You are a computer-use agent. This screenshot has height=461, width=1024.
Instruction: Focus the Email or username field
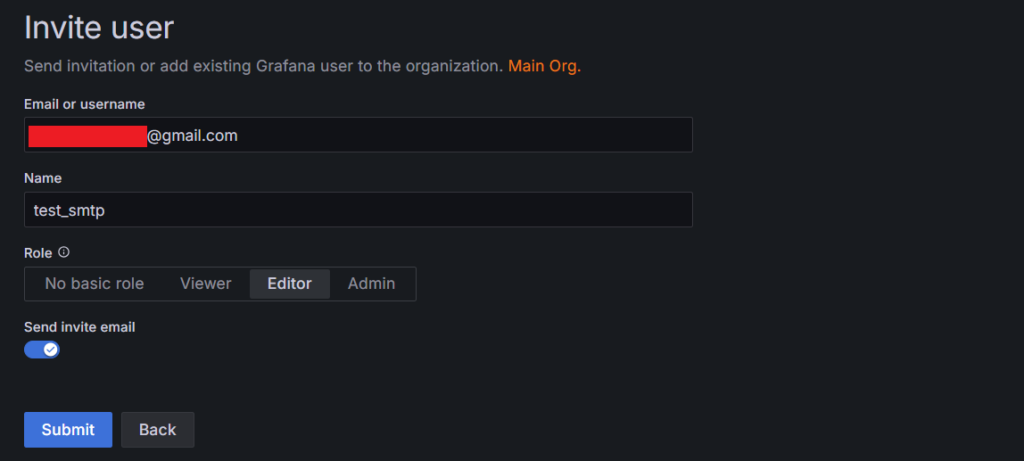click(x=358, y=135)
